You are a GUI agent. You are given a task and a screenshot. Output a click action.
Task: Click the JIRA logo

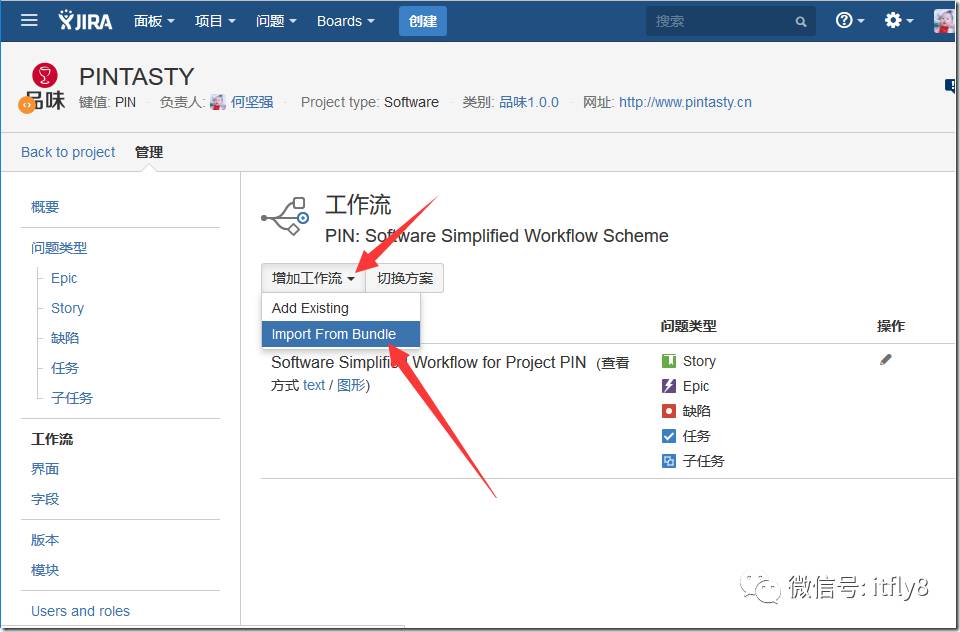[85, 21]
